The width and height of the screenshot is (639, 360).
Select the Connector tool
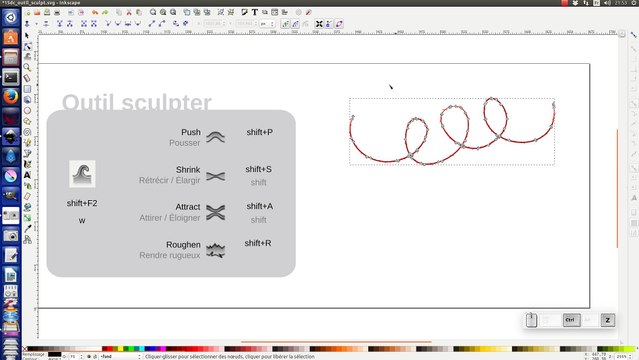click(x=27, y=240)
